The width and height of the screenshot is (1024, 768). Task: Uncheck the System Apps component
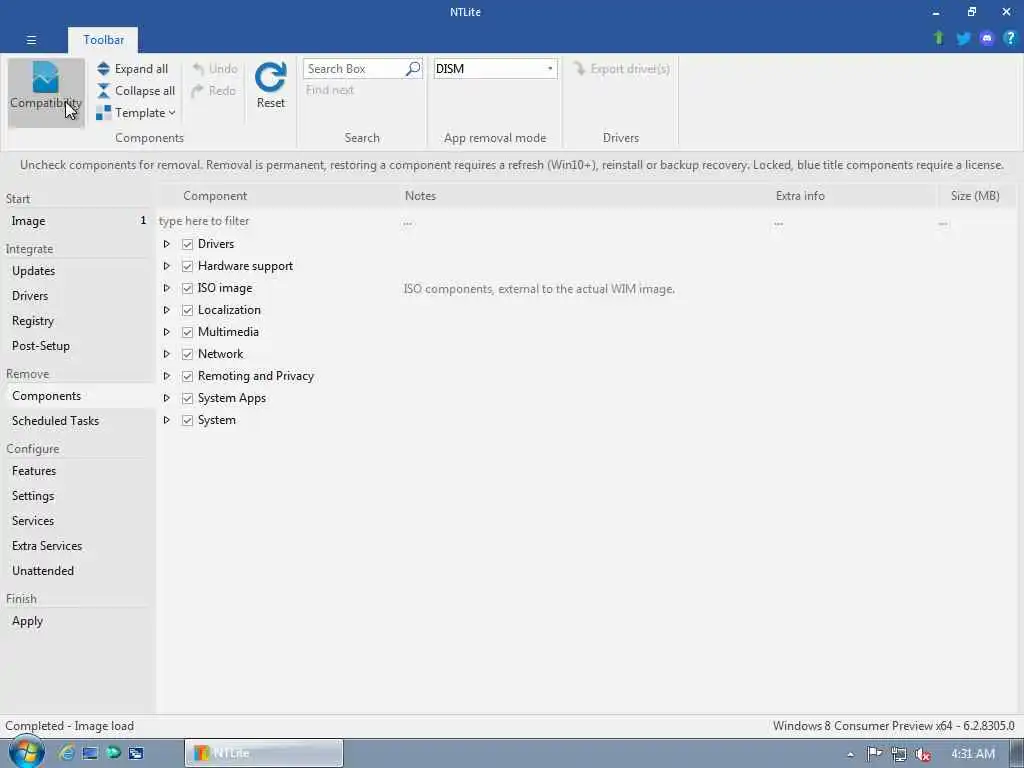click(187, 398)
